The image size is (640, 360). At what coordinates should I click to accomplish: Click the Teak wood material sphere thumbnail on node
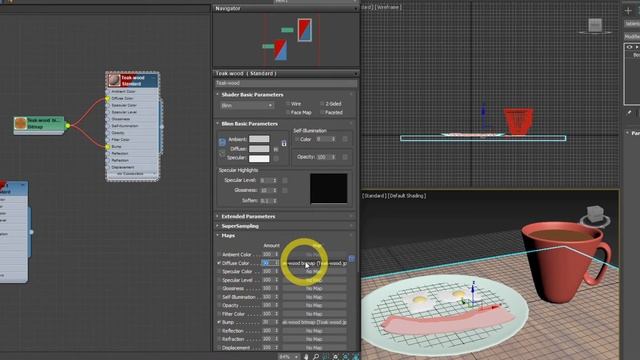(114, 80)
